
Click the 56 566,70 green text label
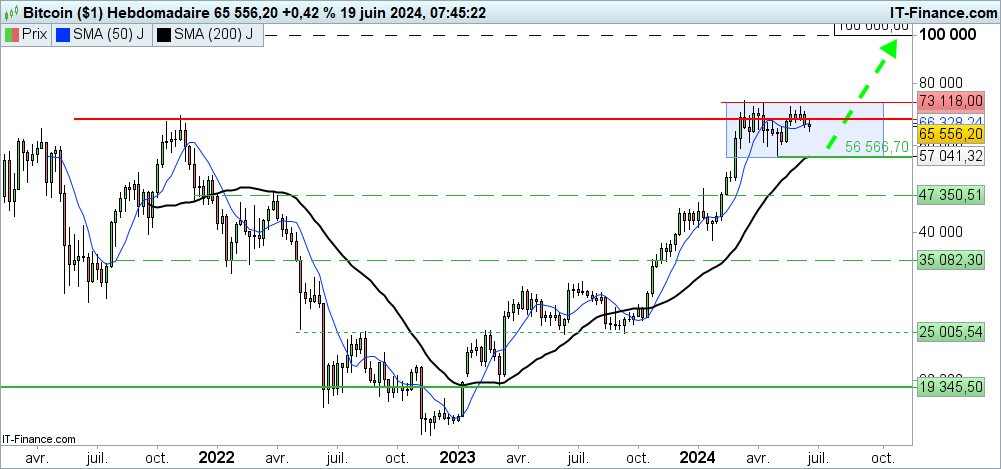[x=876, y=146]
